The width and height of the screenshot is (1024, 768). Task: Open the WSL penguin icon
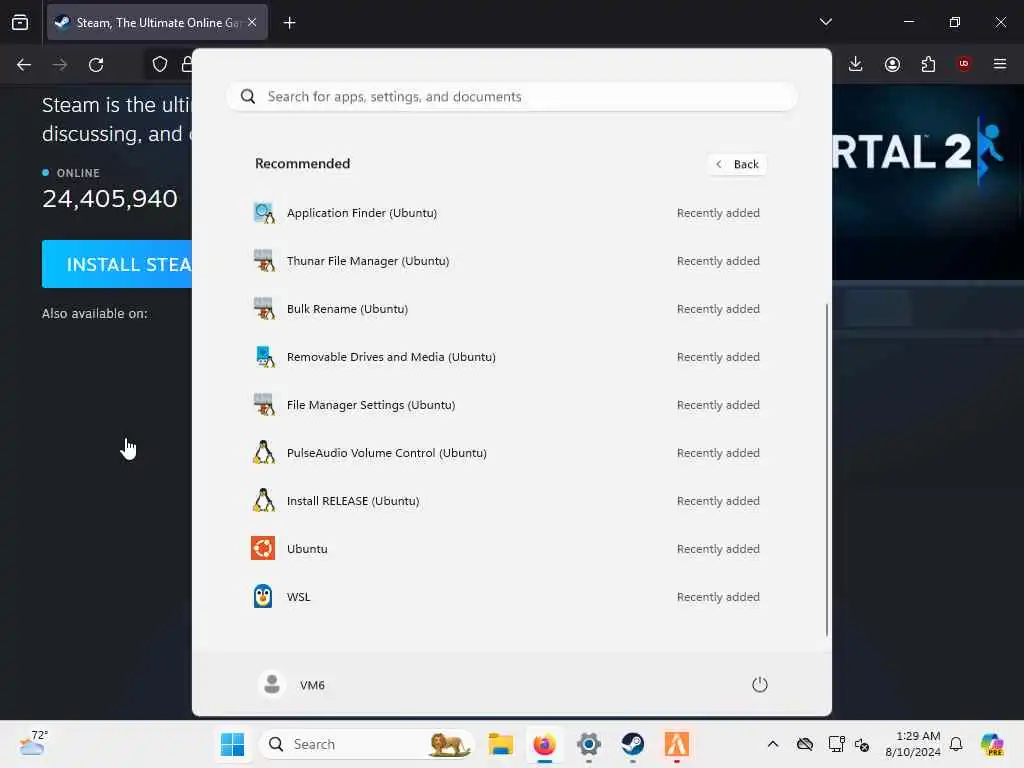coord(263,596)
